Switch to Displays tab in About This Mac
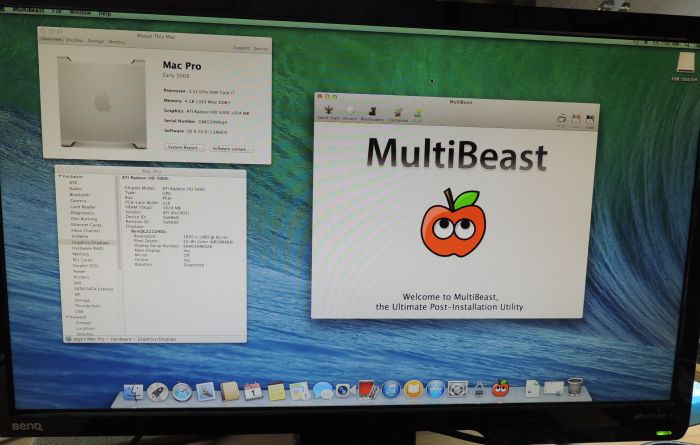The width and height of the screenshot is (700, 445). [x=75, y=40]
